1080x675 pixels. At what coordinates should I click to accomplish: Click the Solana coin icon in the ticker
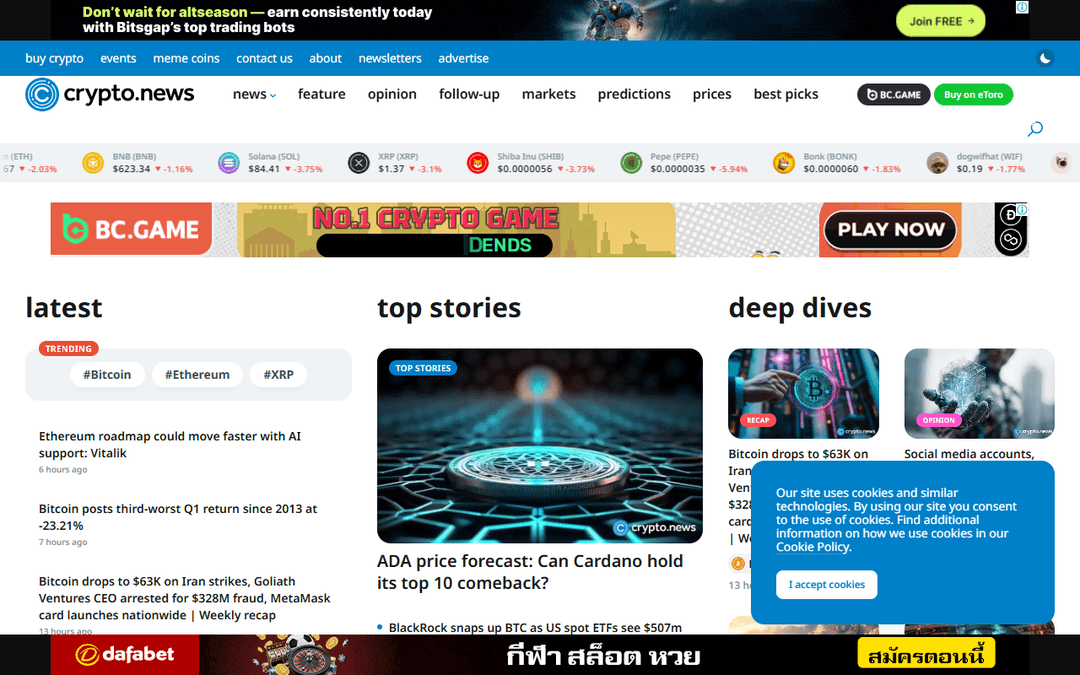pyautogui.click(x=229, y=163)
